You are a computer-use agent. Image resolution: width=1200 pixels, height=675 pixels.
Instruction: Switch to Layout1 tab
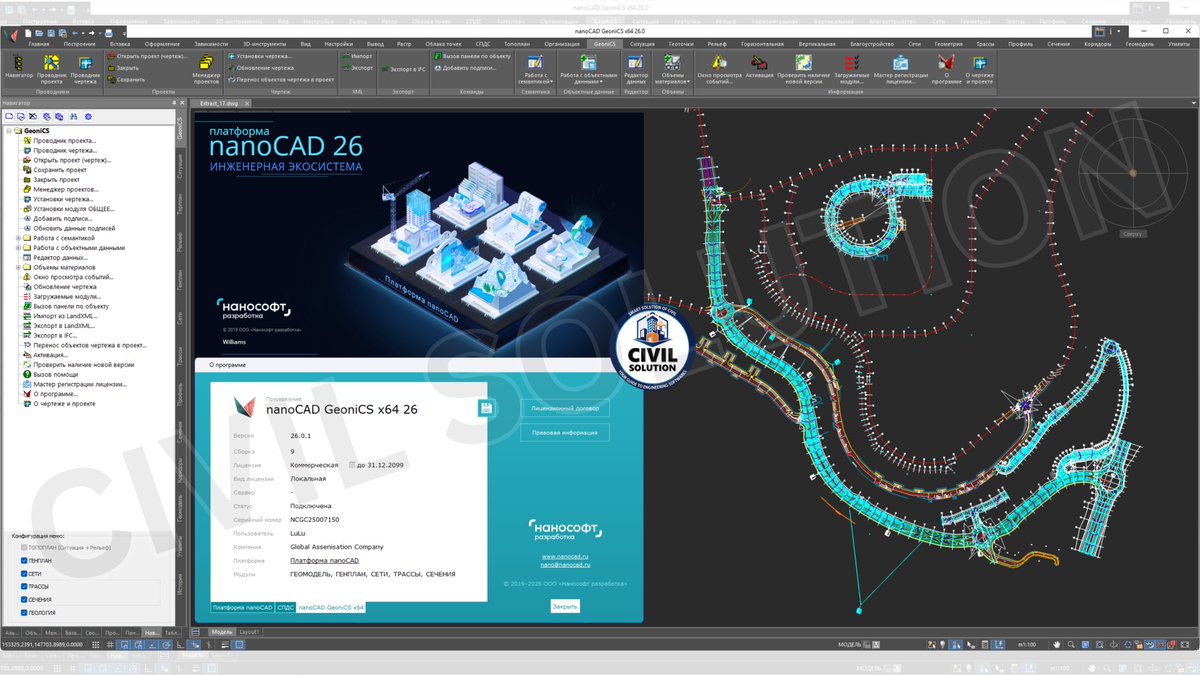(x=249, y=632)
